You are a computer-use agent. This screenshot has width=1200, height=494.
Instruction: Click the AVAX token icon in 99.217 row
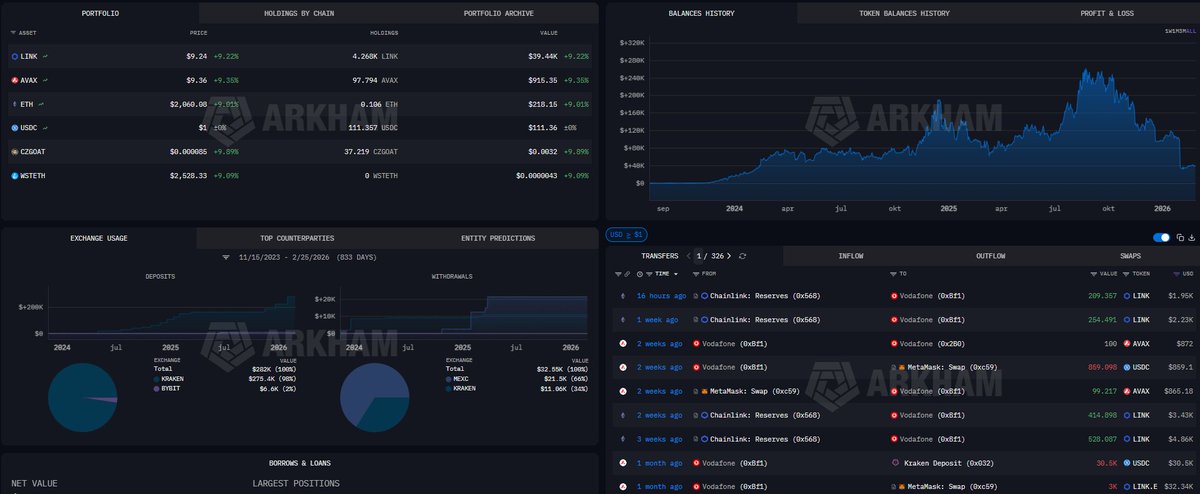1128,392
